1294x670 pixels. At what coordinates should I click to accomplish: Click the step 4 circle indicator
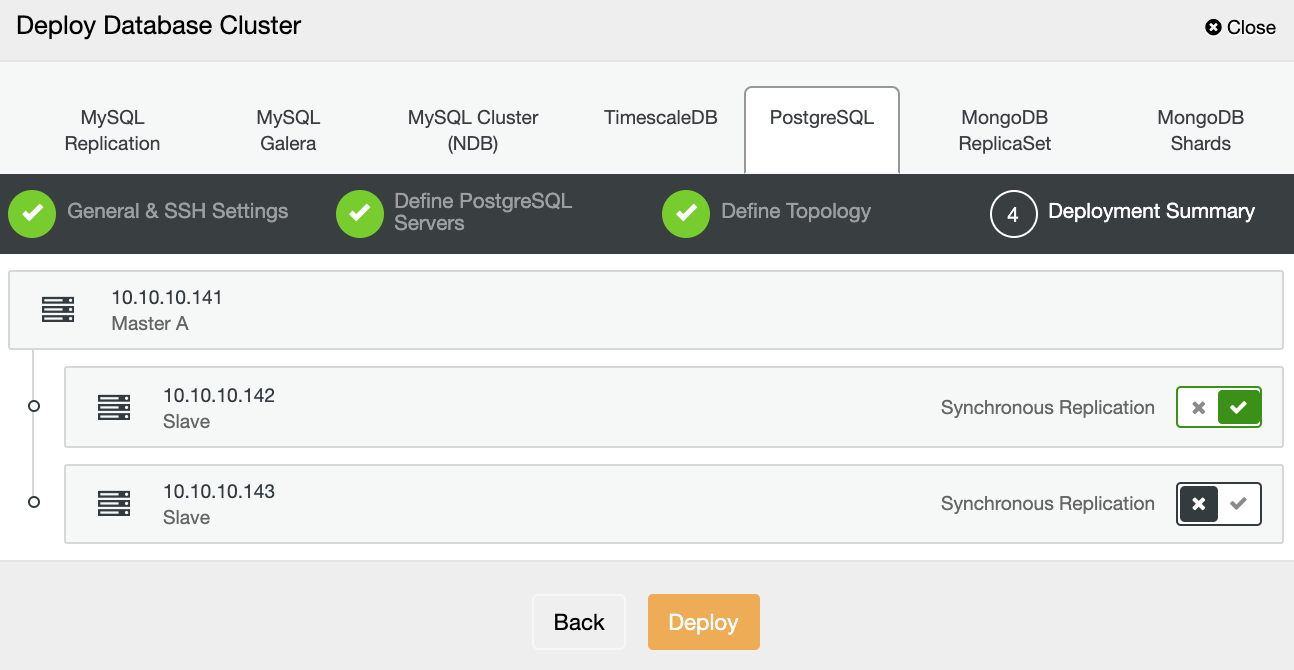(x=1013, y=214)
